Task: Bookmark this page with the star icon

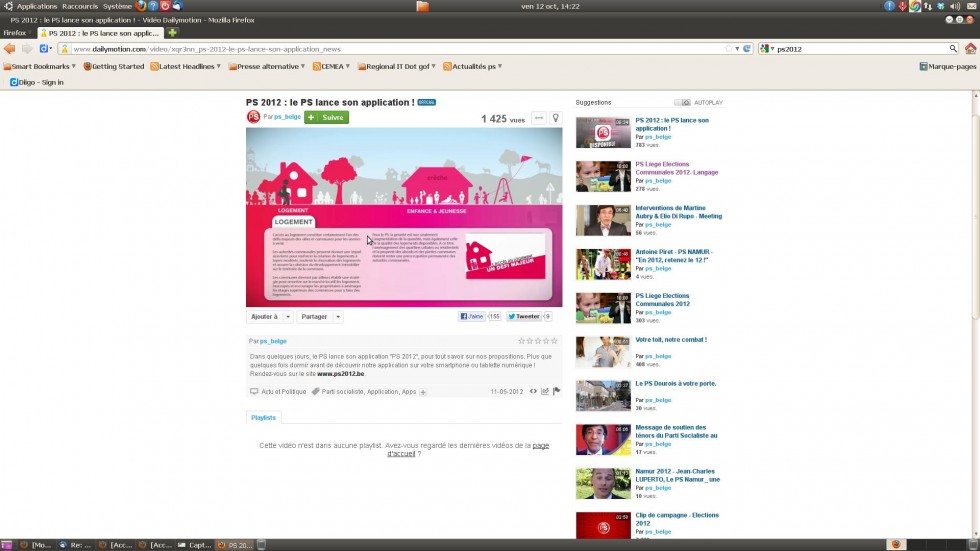Action: point(729,49)
